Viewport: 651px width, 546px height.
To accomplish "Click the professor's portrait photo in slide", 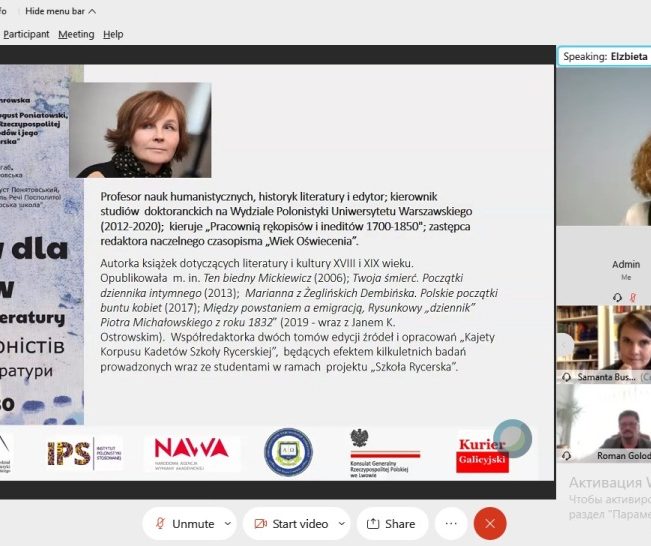I will tap(140, 130).
